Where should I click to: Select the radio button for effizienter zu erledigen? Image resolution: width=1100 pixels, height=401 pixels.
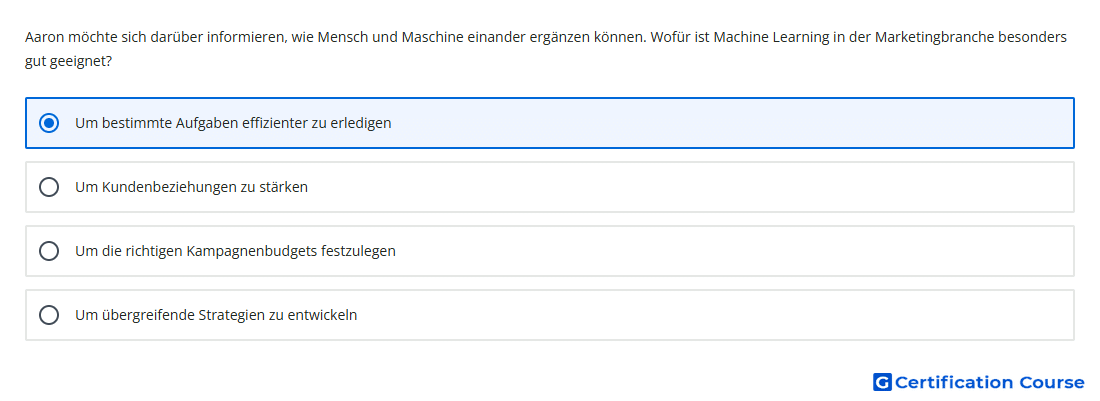pyautogui.click(x=48, y=123)
